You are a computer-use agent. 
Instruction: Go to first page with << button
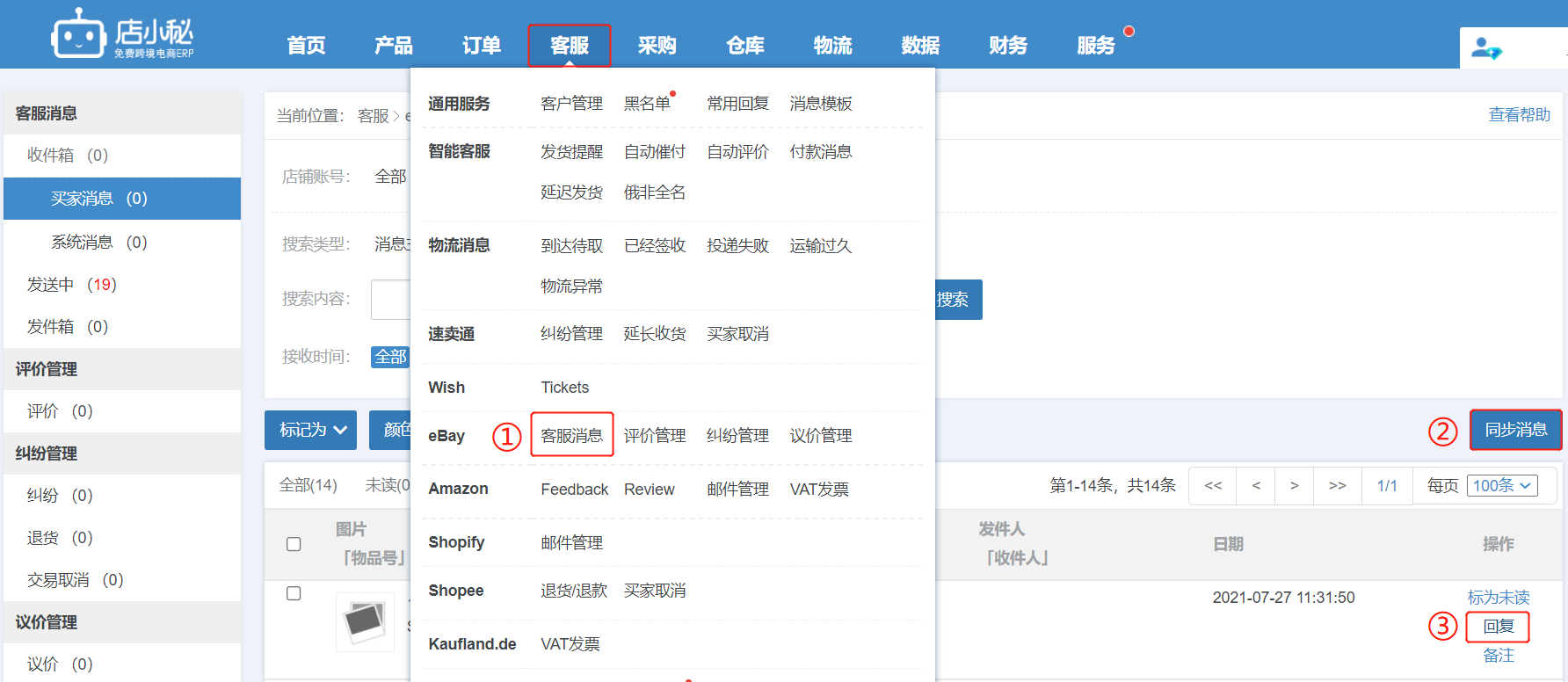pos(1213,485)
